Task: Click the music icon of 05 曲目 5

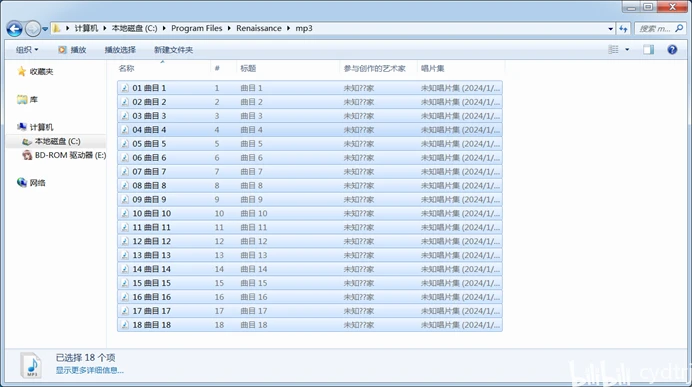Action: pyautogui.click(x=125, y=144)
